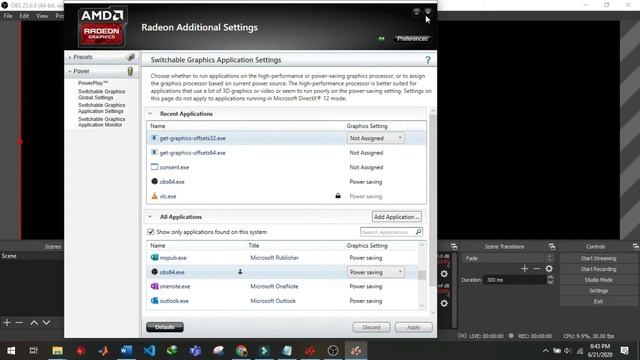
Task: Open scene transition properties gear
Action: (549, 269)
